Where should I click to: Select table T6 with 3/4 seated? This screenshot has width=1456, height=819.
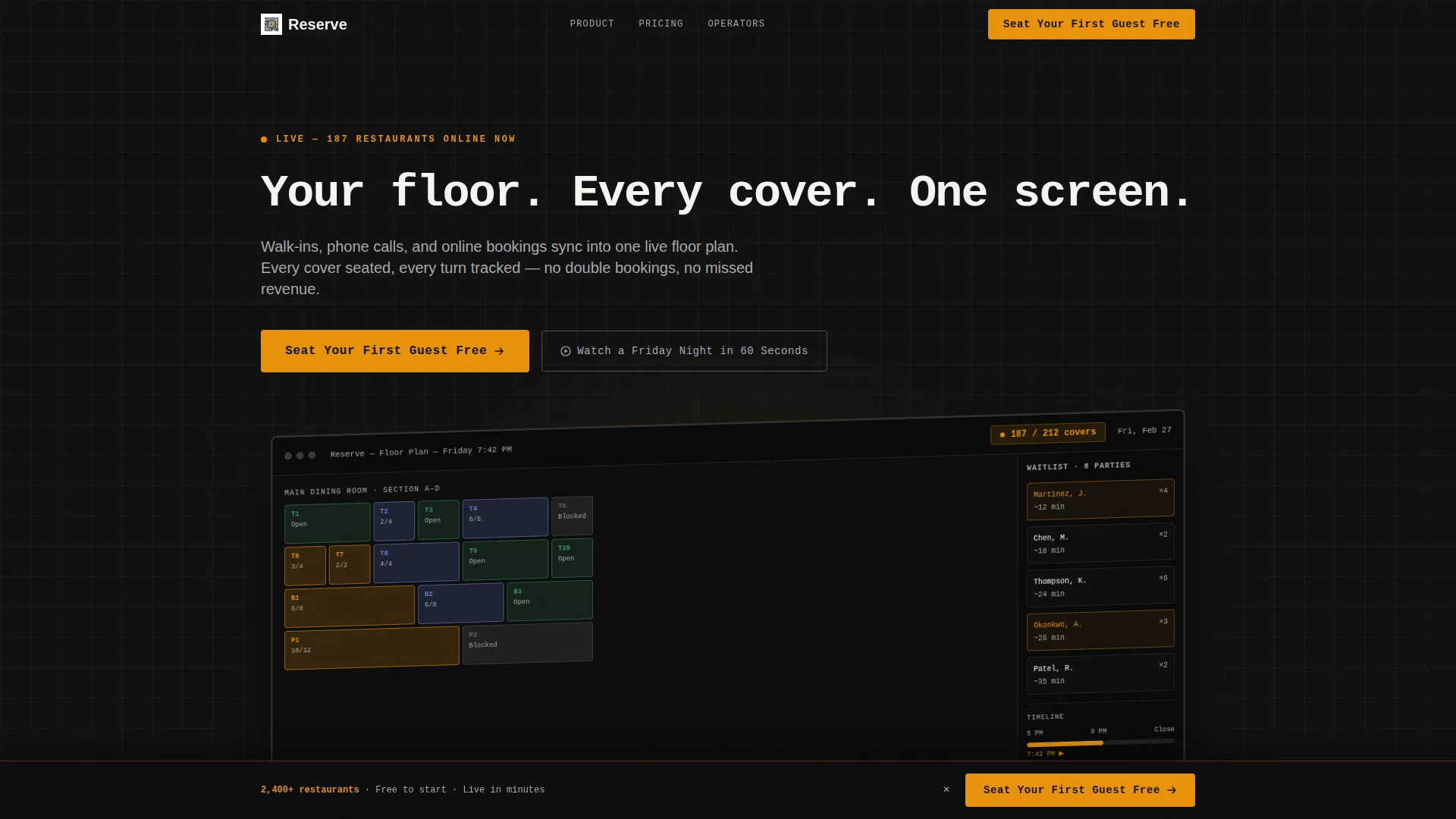point(305,566)
